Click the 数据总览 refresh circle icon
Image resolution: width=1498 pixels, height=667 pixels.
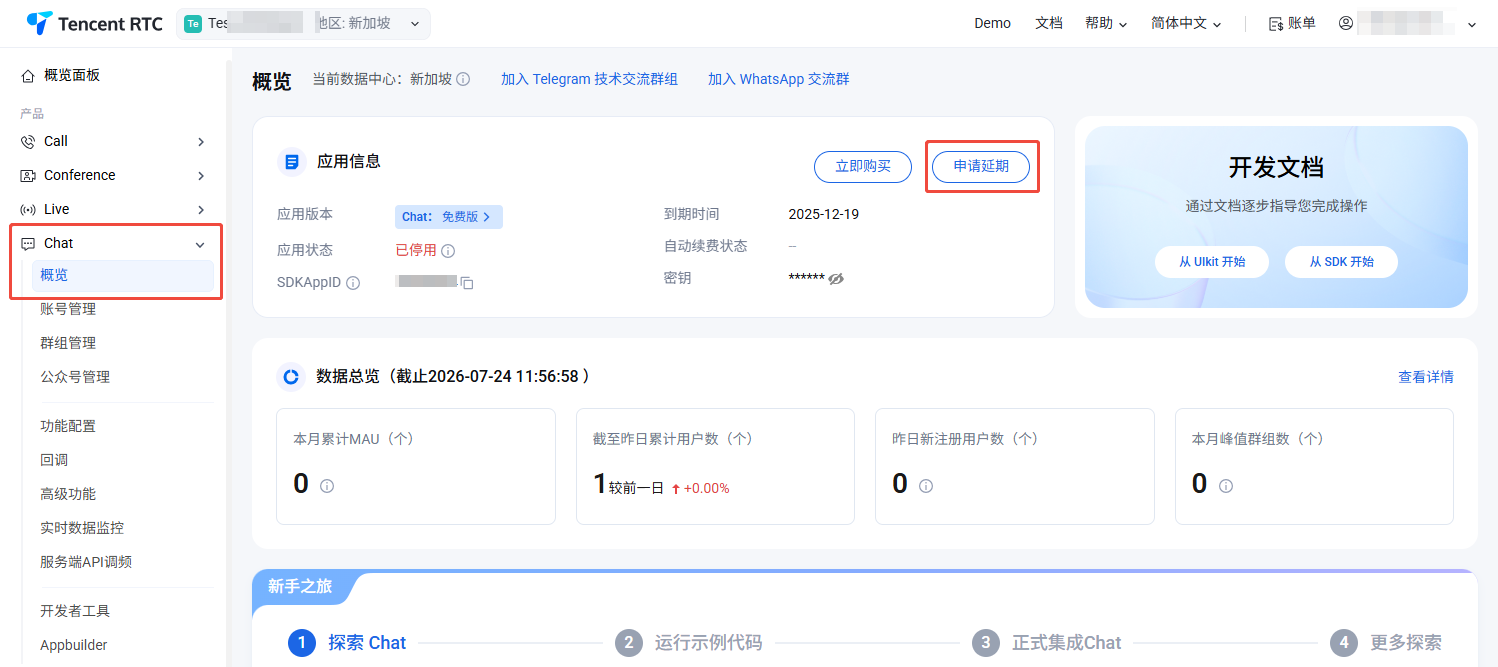[x=291, y=377]
